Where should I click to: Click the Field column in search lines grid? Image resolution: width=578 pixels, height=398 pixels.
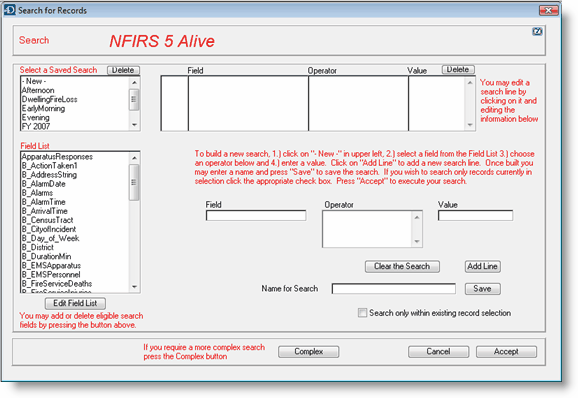pyautogui.click(x=248, y=104)
